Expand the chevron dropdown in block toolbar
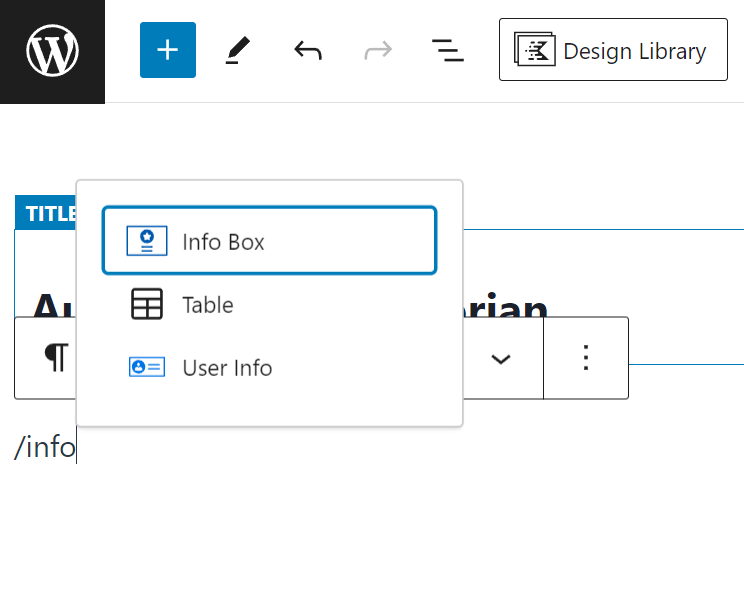 pyautogui.click(x=501, y=358)
